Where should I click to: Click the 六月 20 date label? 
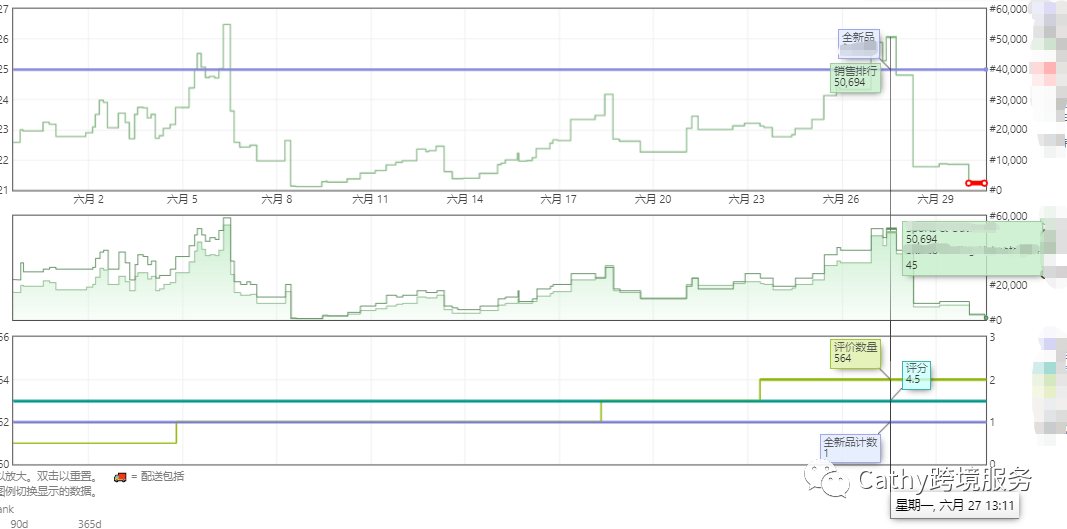tap(653, 199)
